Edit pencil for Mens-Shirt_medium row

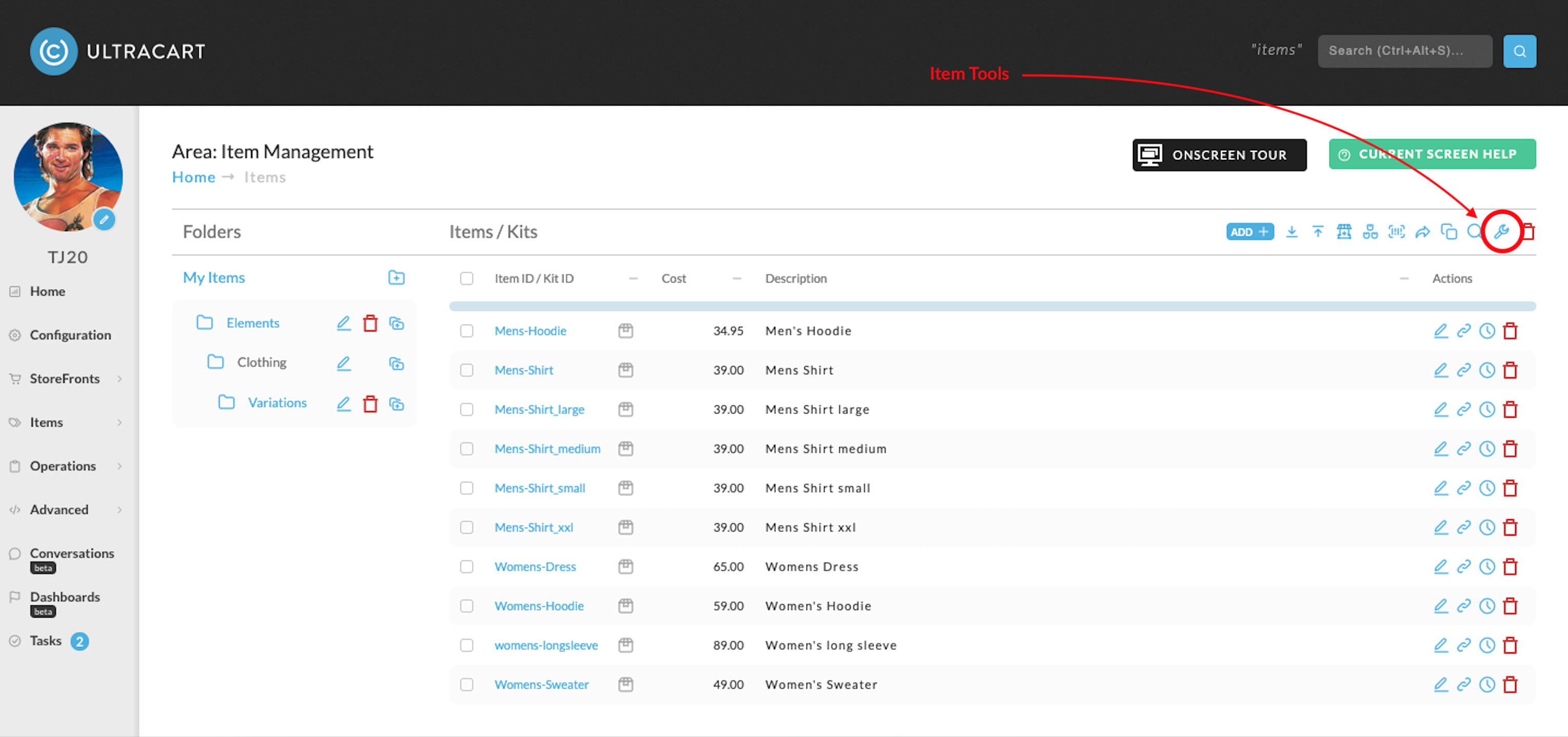[1441, 448]
